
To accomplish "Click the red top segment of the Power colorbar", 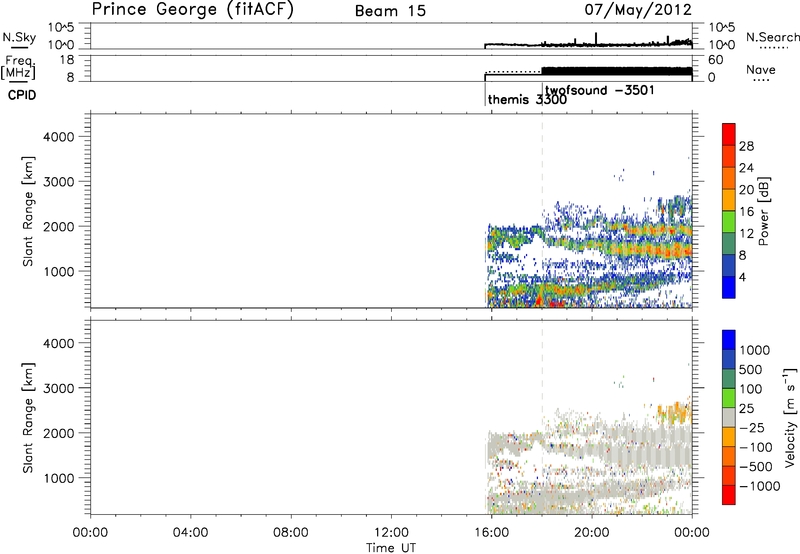I will point(729,134).
